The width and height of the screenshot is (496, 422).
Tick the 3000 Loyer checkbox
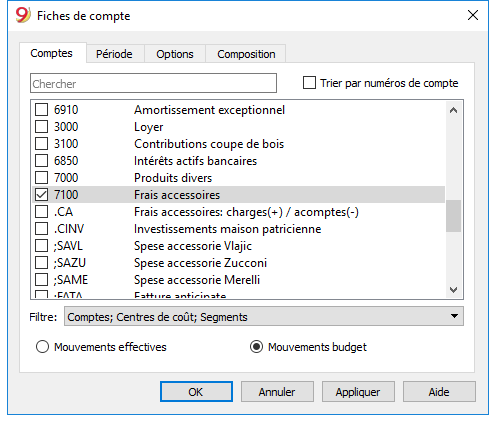pyautogui.click(x=41, y=127)
